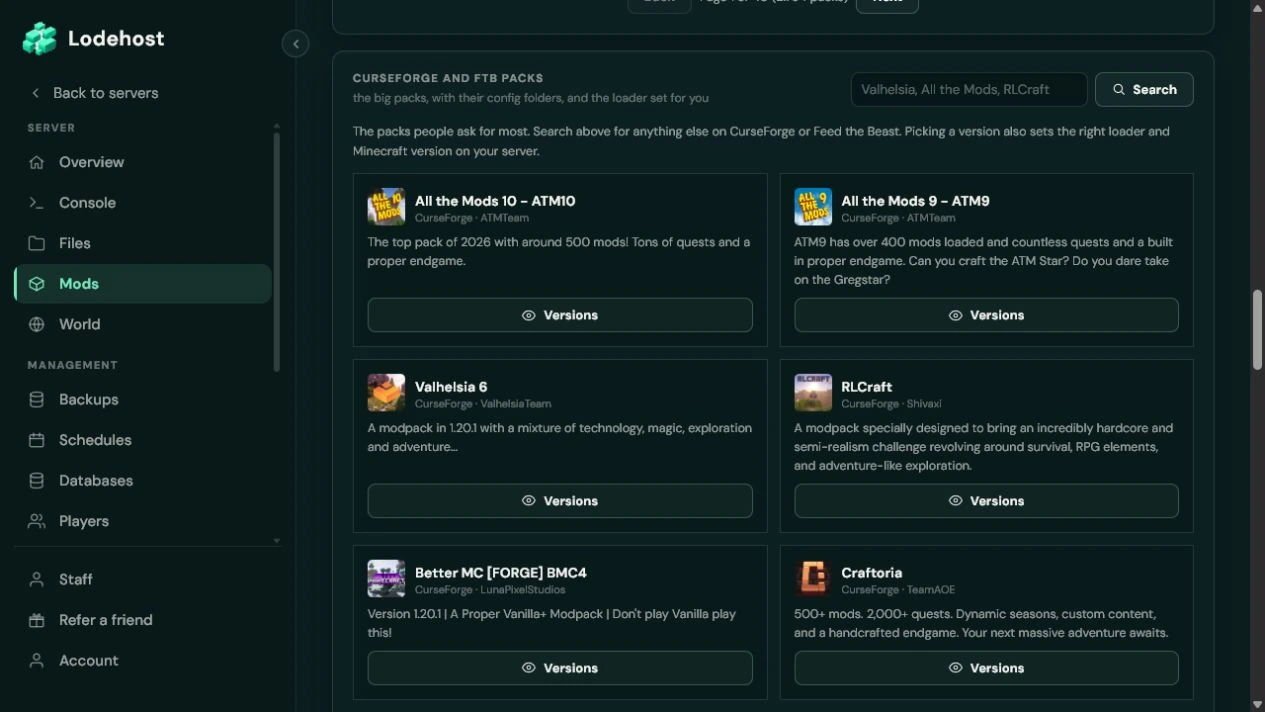Click the Better MC pack thumbnail

386,579
